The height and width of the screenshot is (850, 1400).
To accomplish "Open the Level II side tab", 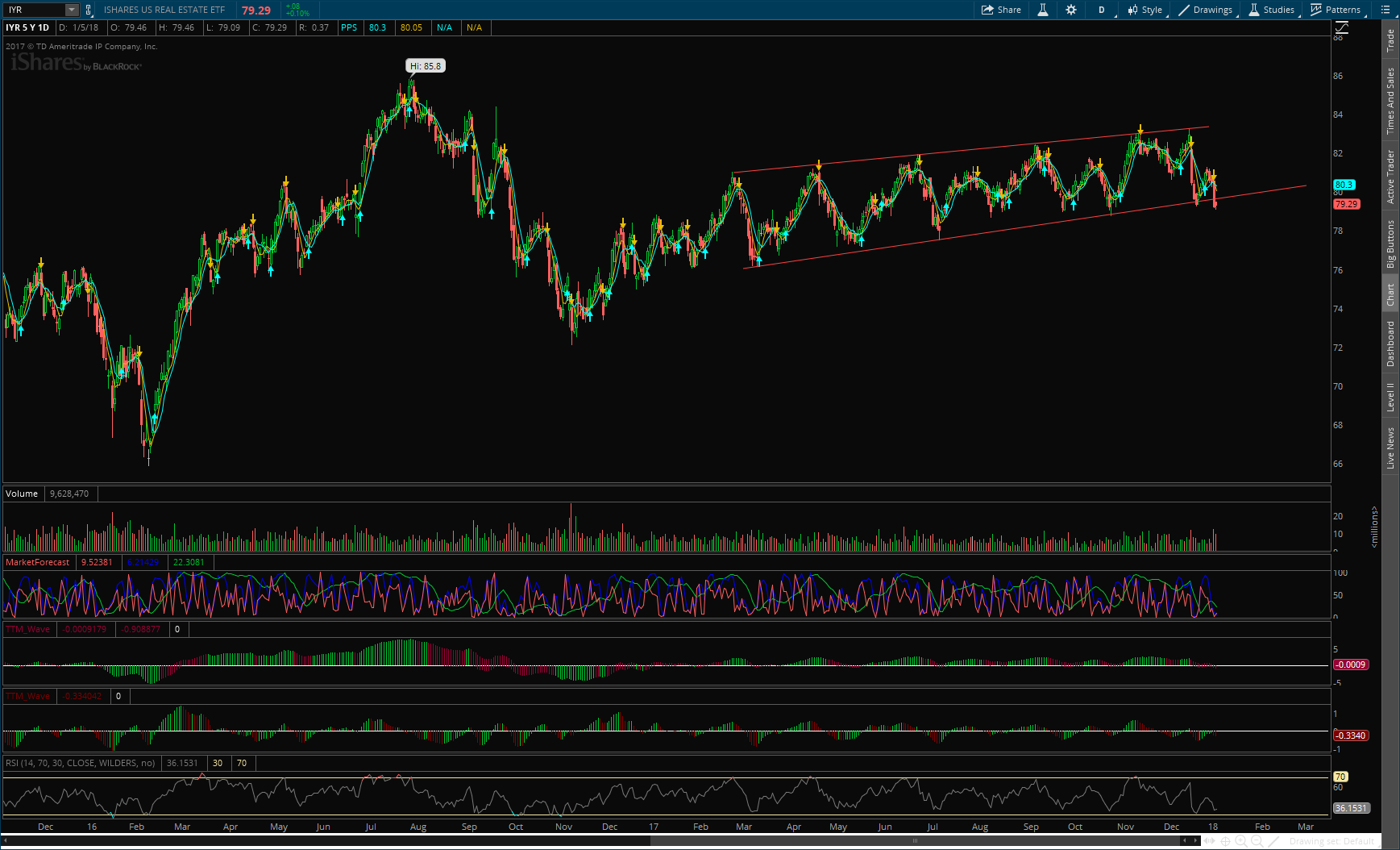I will pos(1390,397).
